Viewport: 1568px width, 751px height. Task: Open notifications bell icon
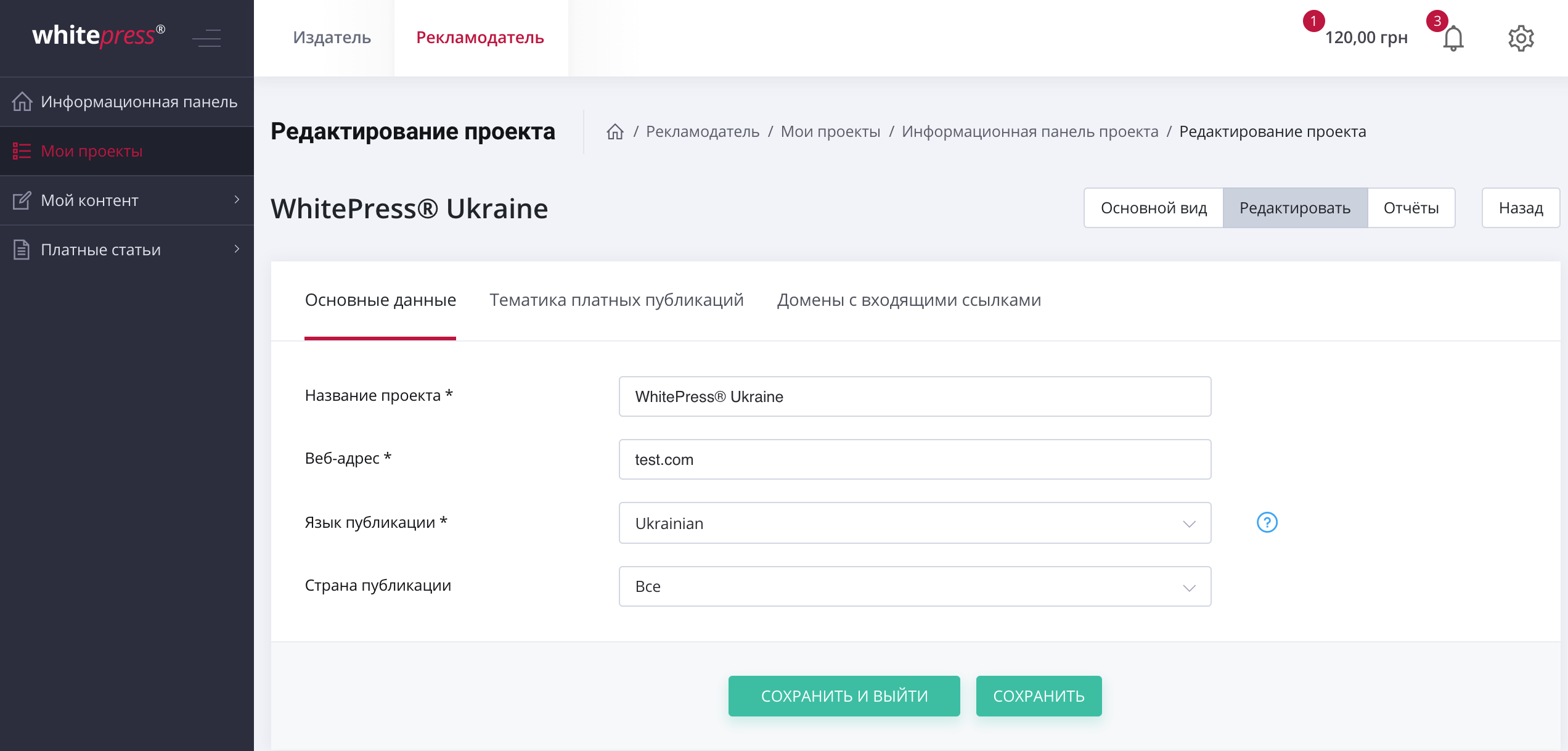pyautogui.click(x=1453, y=38)
